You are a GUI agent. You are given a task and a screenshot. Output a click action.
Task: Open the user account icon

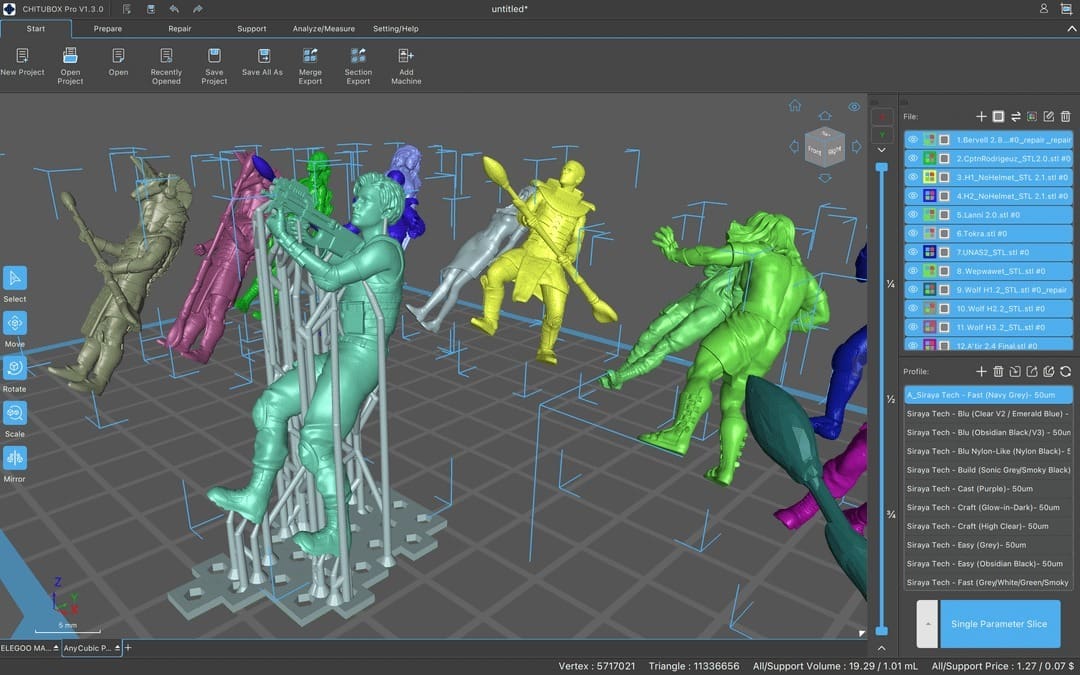(1043, 8)
